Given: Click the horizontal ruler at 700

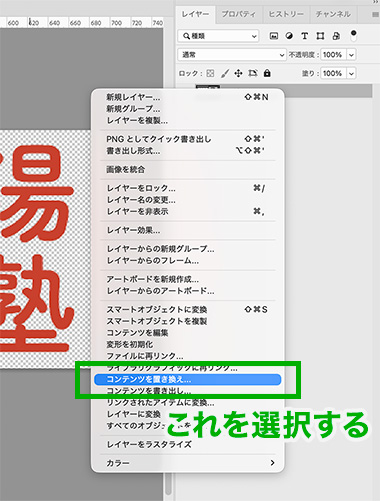Looking at the screenshot, I should [116, 23].
